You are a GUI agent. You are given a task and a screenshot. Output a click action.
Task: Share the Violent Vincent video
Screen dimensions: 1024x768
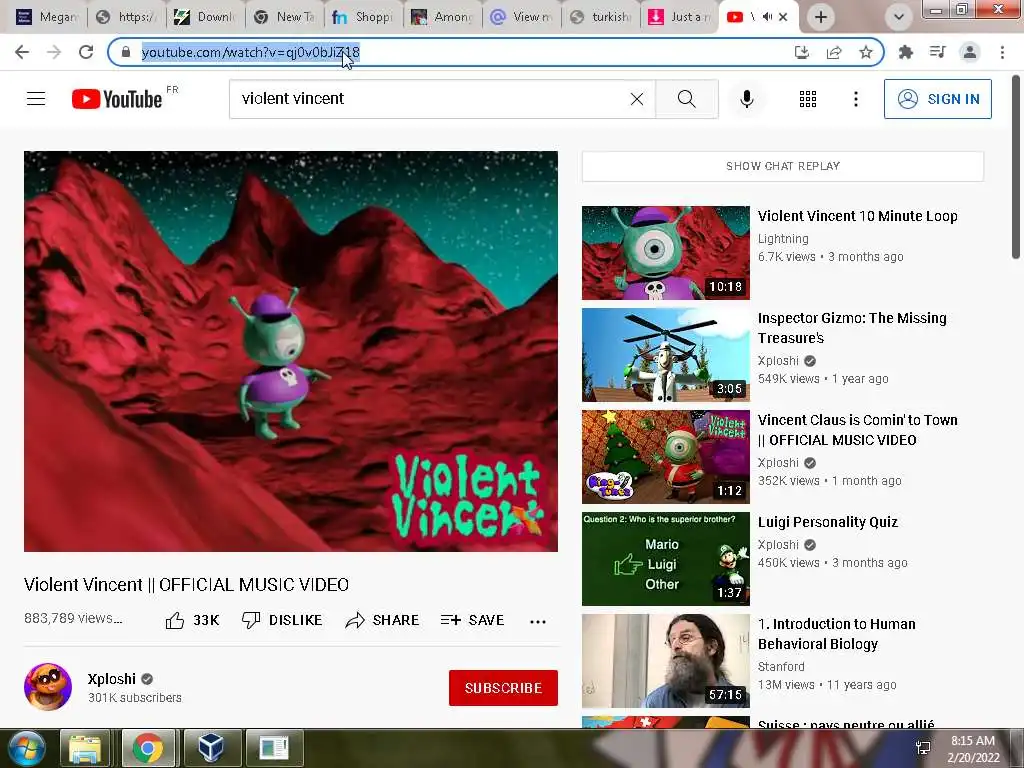[x=382, y=620]
